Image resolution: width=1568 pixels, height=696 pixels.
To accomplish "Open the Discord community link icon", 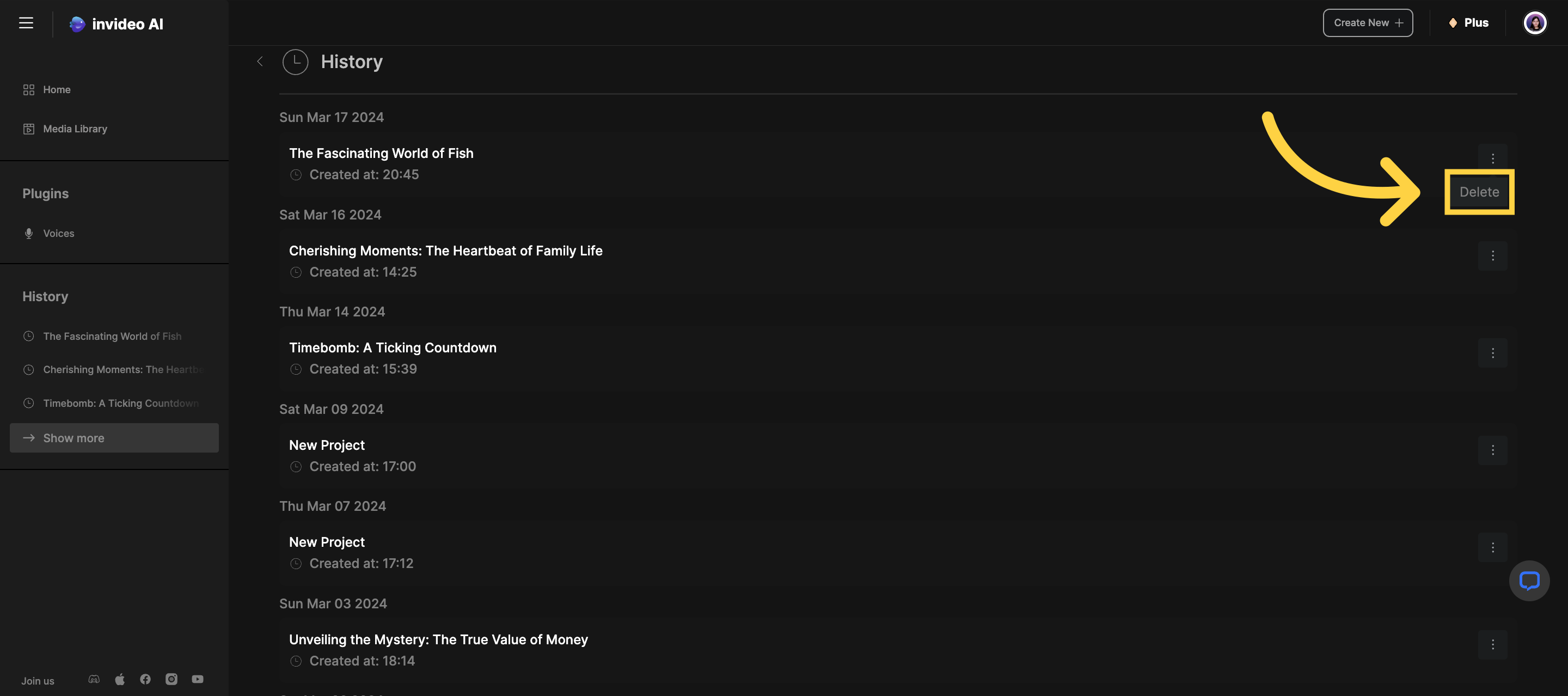I will point(94,679).
